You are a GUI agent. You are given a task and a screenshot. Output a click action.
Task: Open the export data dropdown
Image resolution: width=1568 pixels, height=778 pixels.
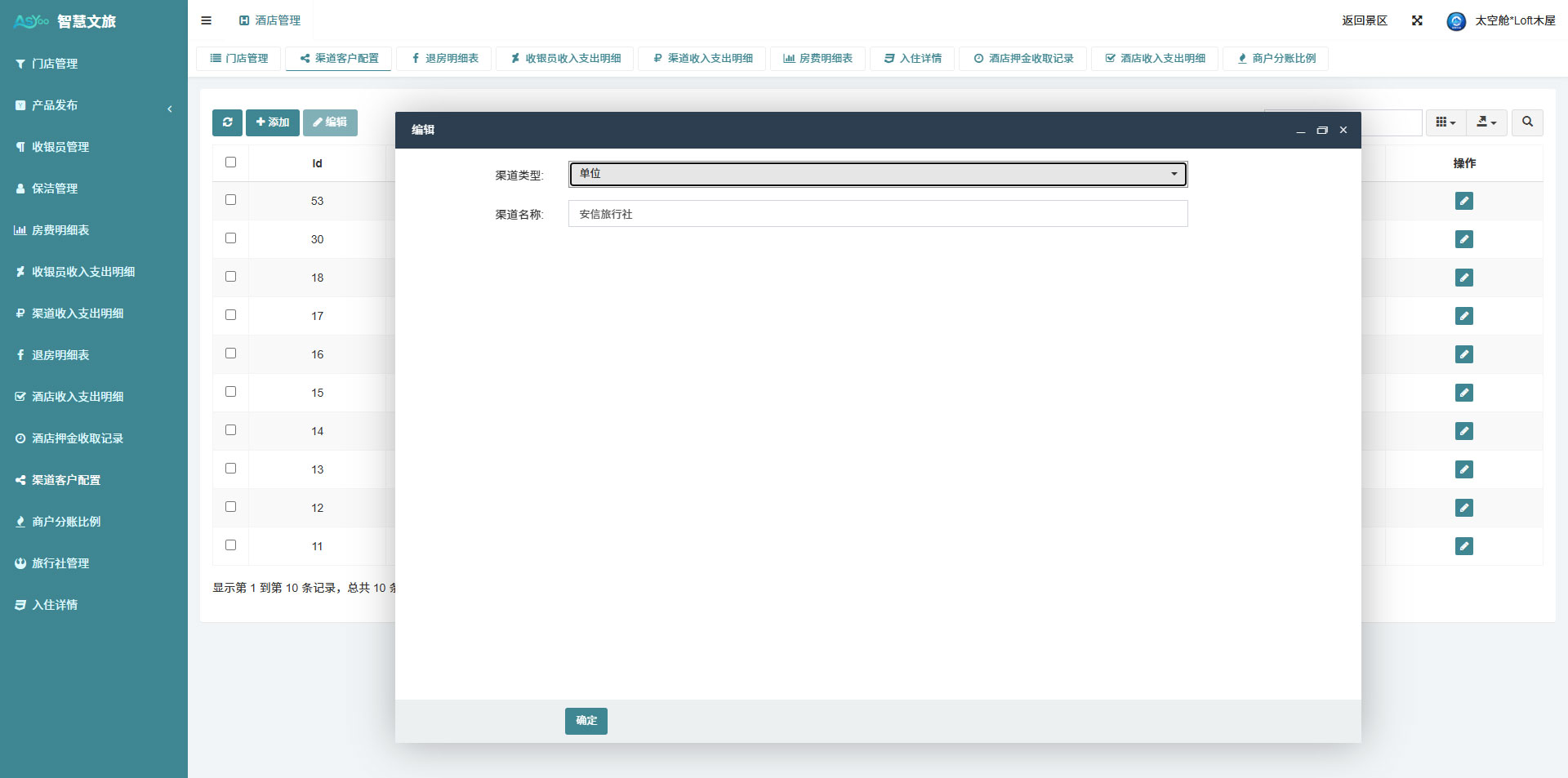[x=1486, y=122]
